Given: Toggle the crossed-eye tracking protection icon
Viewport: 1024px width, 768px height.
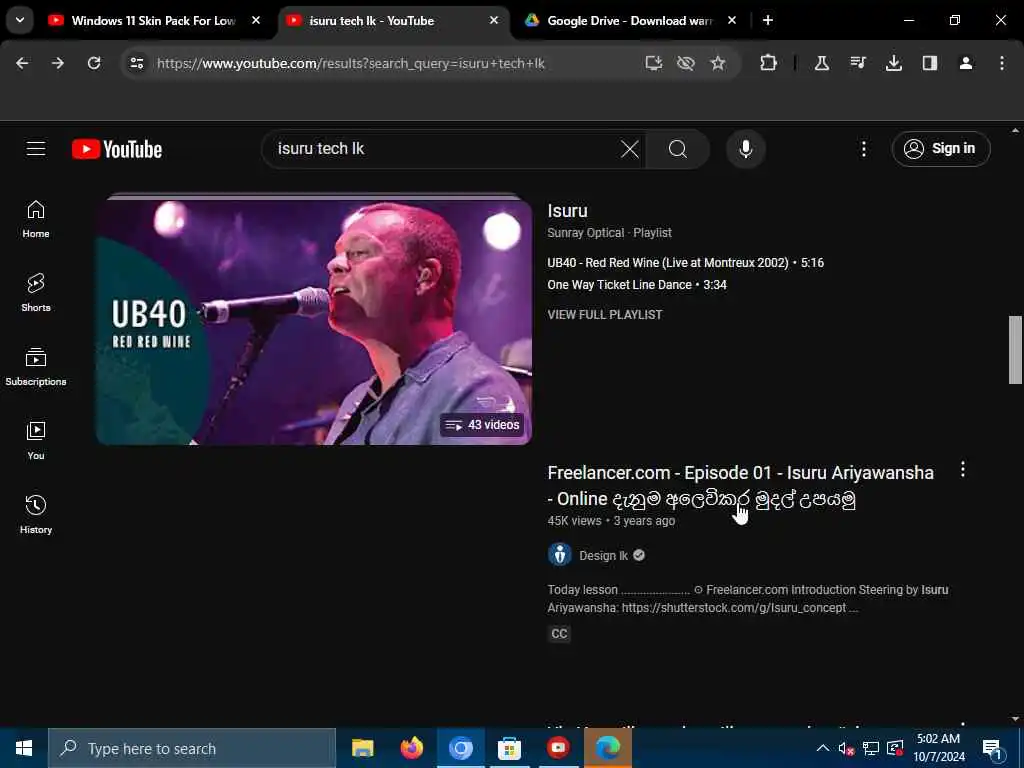Looking at the screenshot, I should pyautogui.click(x=685, y=63).
